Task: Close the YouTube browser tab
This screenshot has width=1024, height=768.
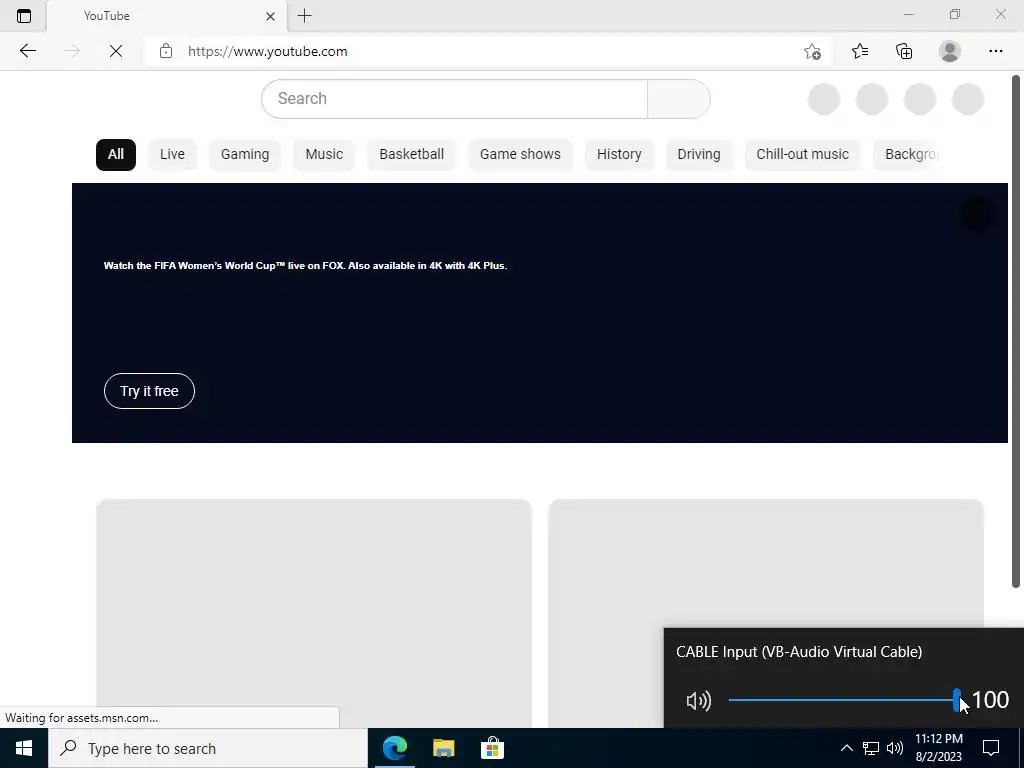Action: click(270, 16)
